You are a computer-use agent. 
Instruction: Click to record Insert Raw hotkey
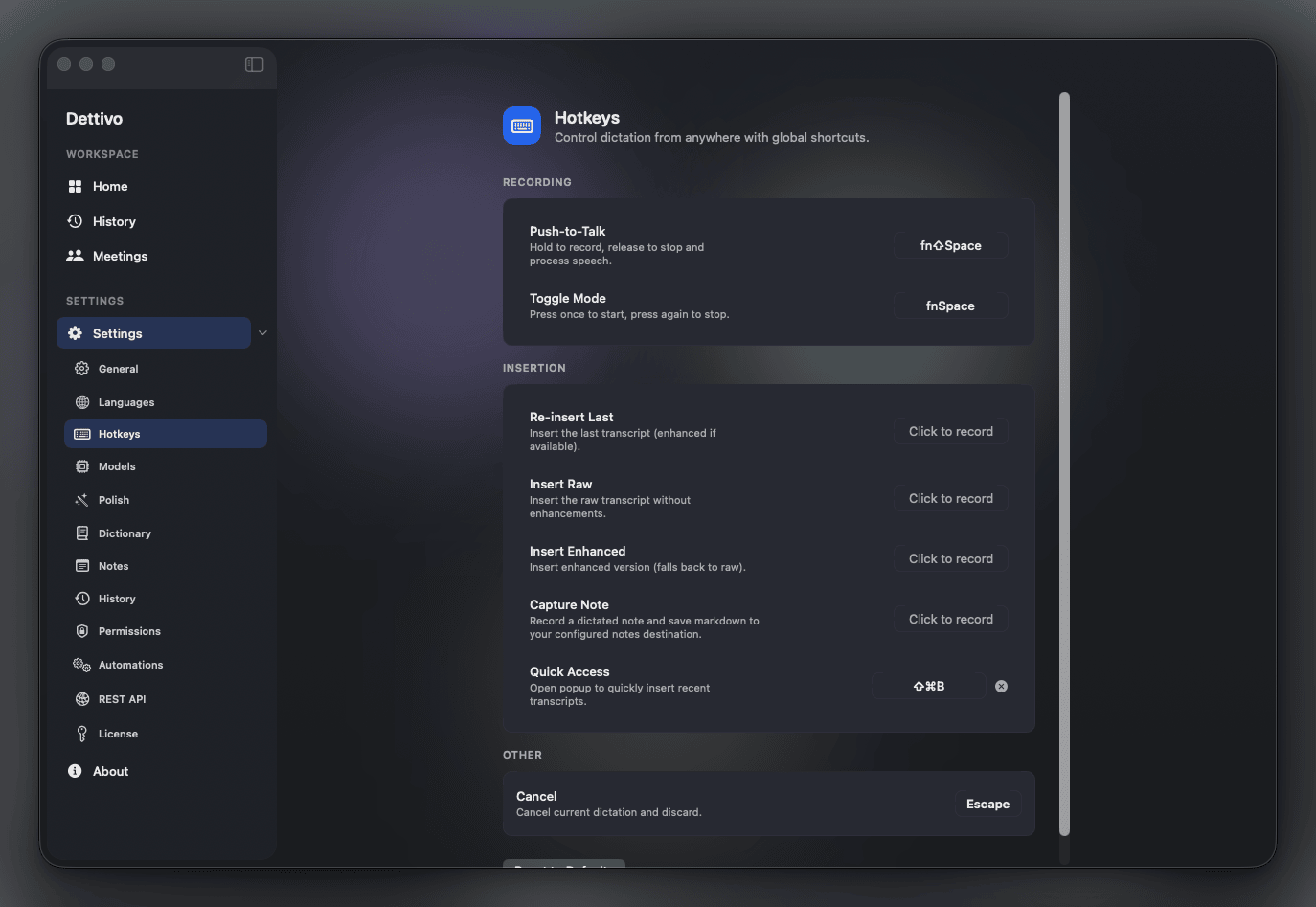point(951,498)
